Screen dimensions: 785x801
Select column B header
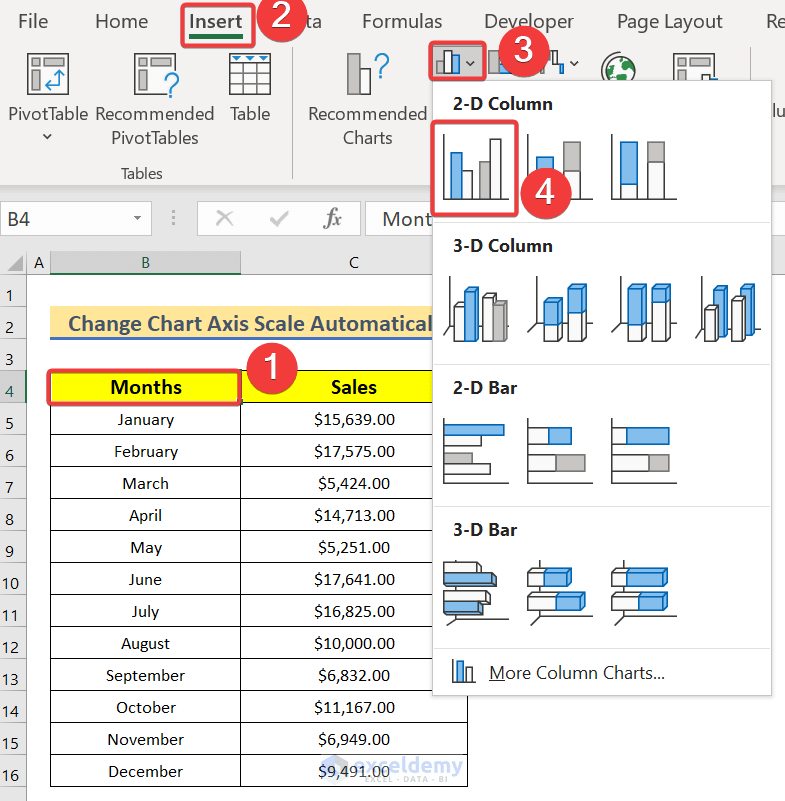(x=146, y=263)
